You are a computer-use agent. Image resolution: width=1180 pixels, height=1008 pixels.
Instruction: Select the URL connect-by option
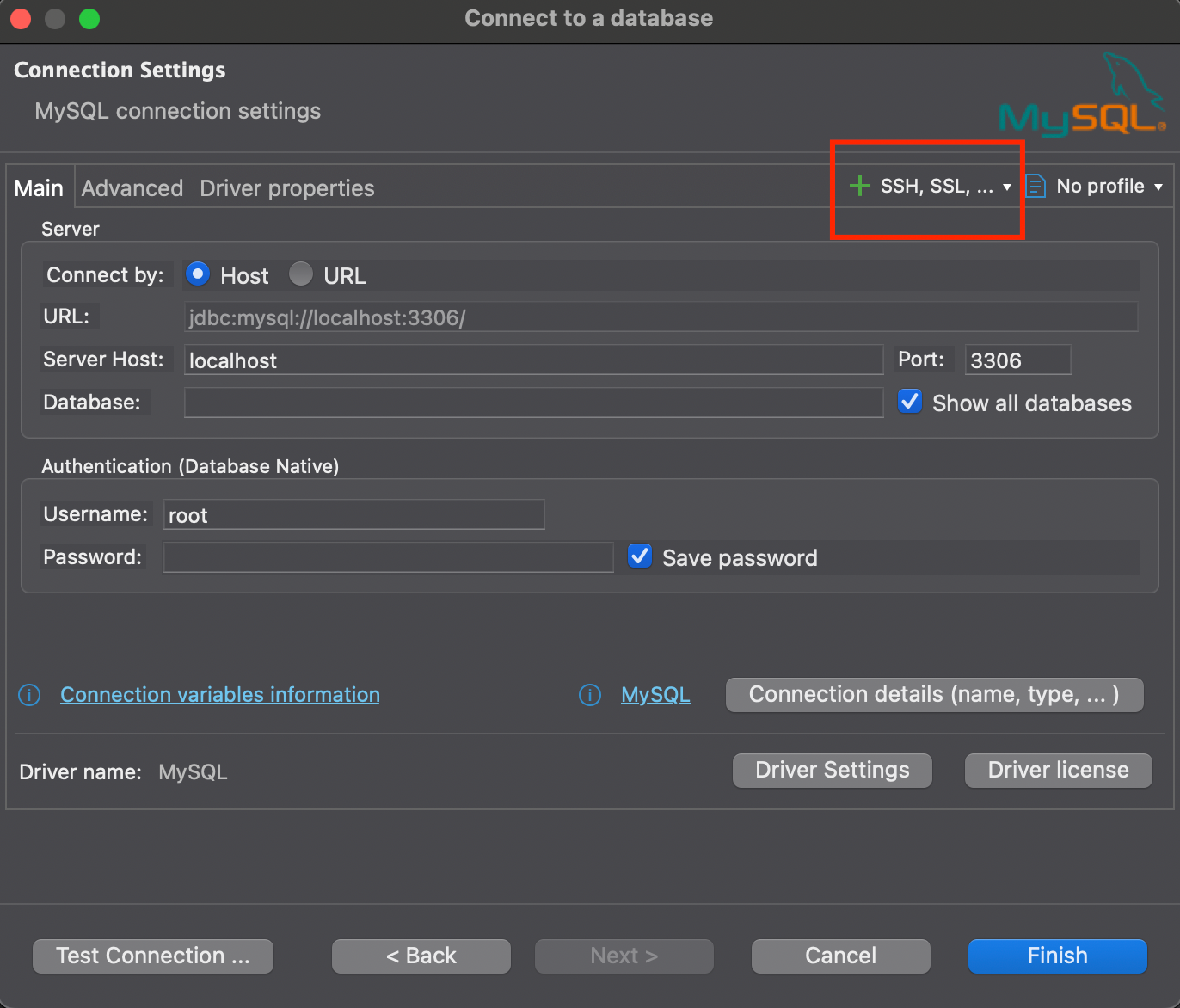tap(301, 274)
